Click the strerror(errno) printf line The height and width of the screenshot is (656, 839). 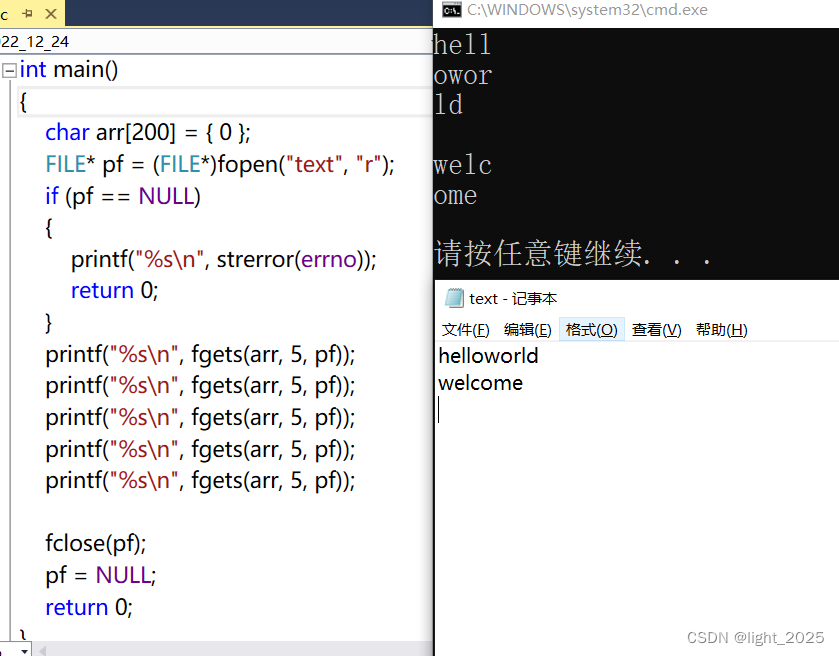tap(224, 260)
